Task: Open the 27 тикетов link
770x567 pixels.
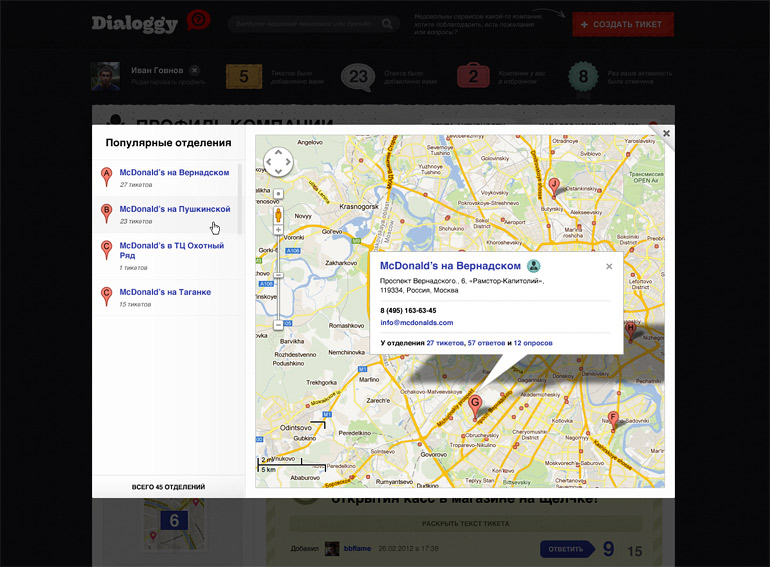Action: click(445, 343)
